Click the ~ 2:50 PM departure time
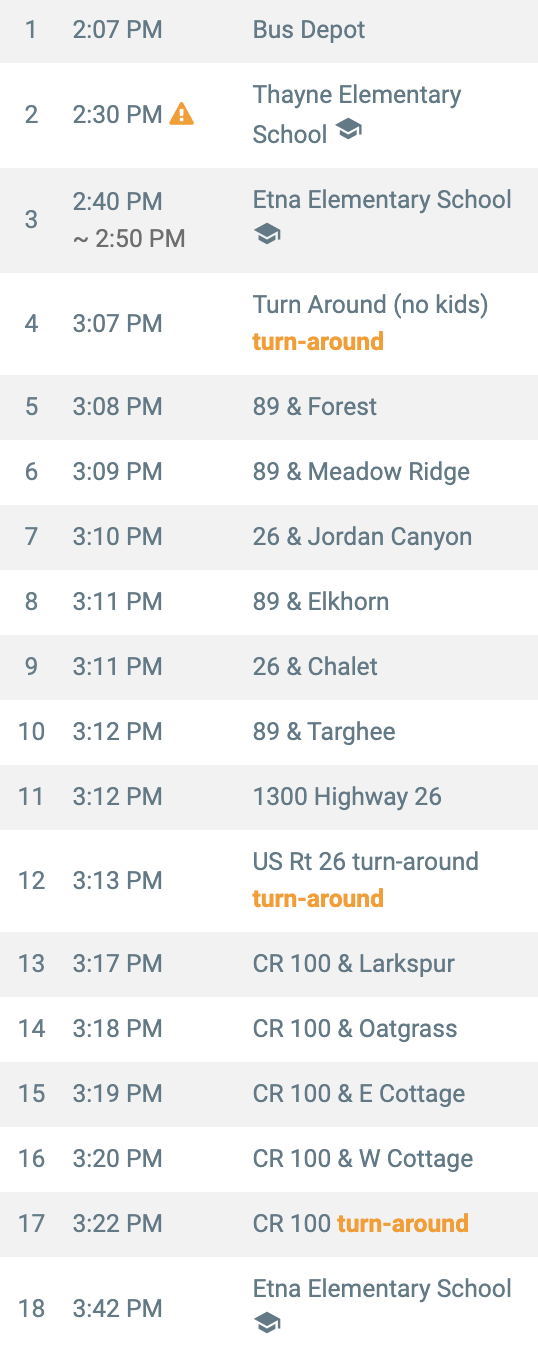Screen dimensions: 538x1366 [x=128, y=239]
